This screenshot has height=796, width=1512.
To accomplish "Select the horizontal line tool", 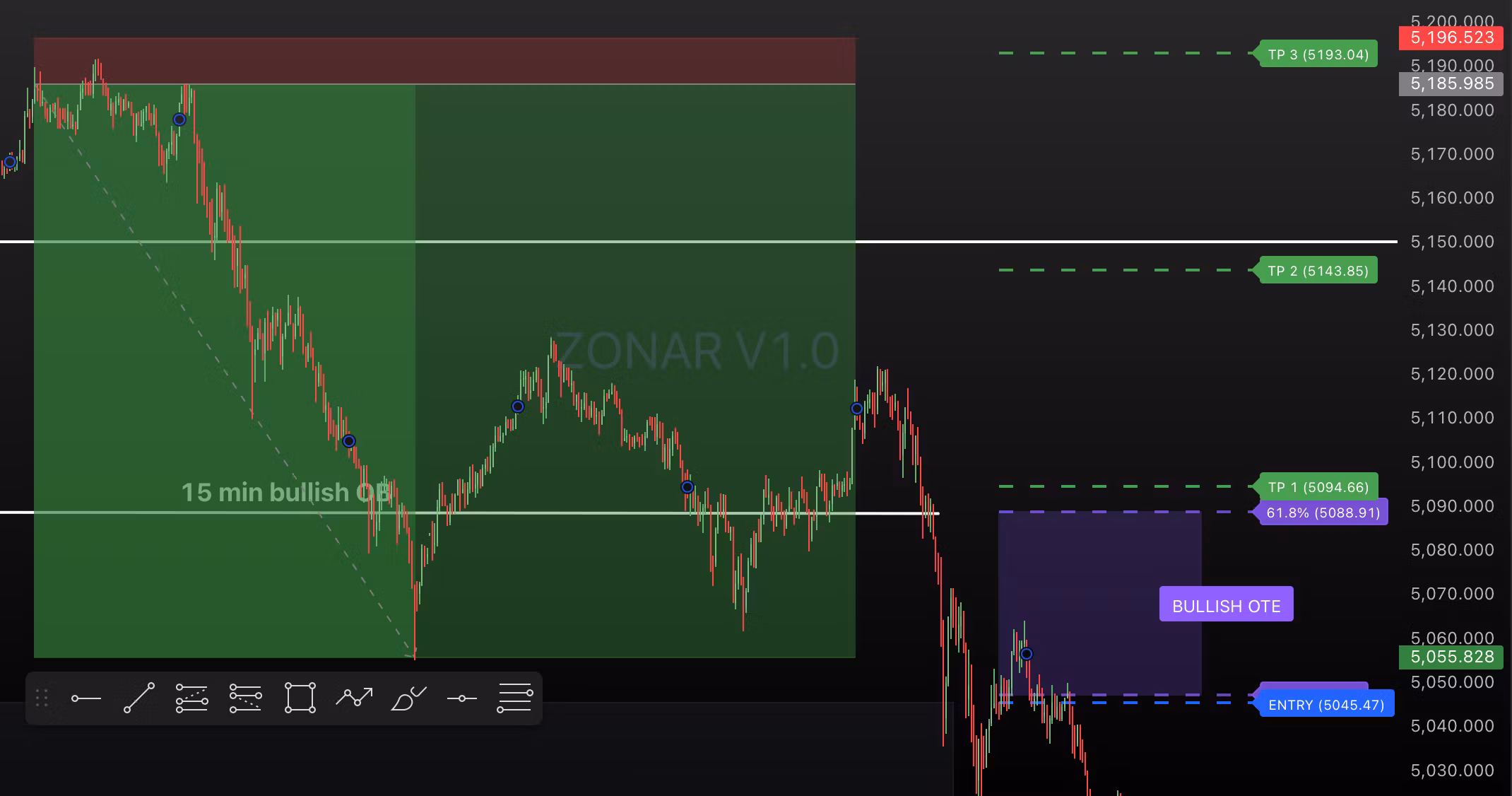I will (462, 698).
